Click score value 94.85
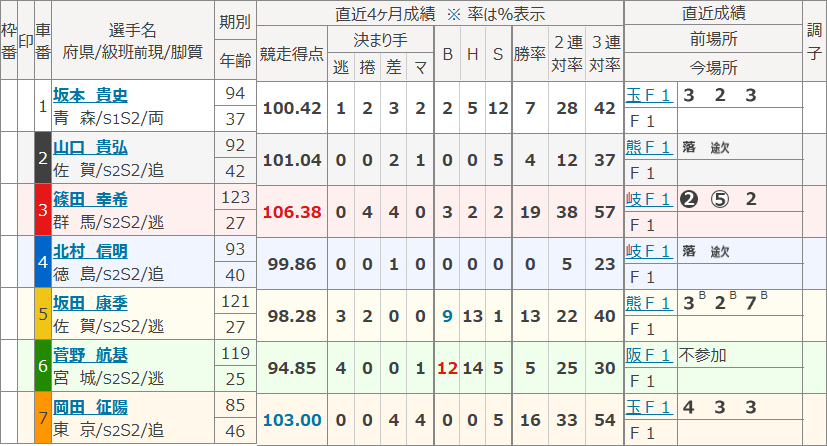Screen dimensions: 827x446 (292, 368)
